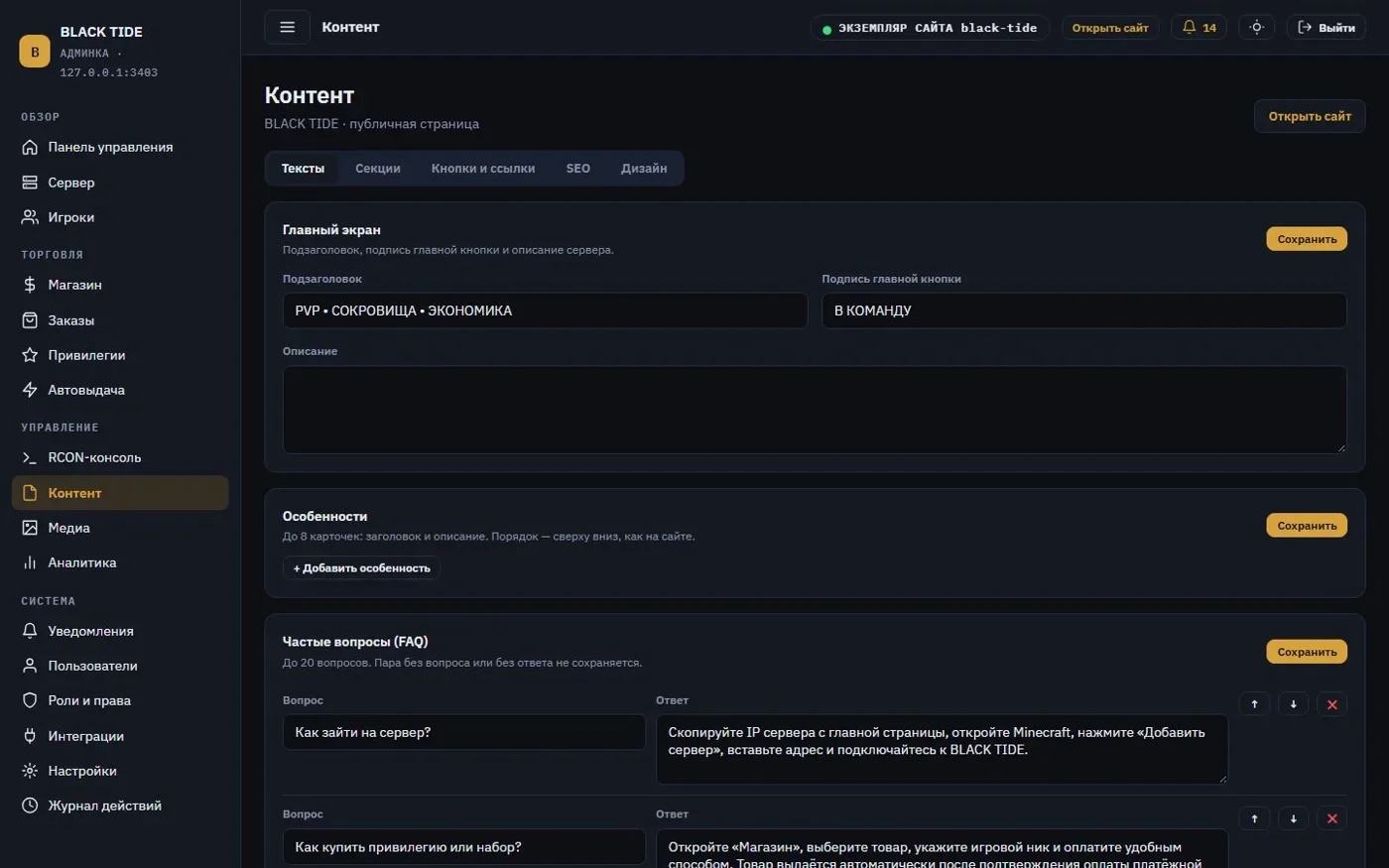The width and height of the screenshot is (1389, 868).
Task: Open Настройки settings
Action: [120, 771]
